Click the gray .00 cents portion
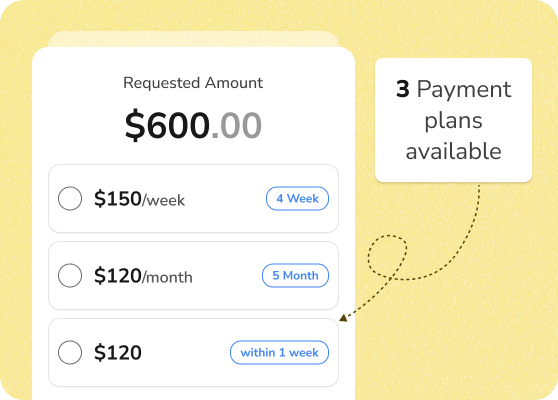 click(237, 126)
